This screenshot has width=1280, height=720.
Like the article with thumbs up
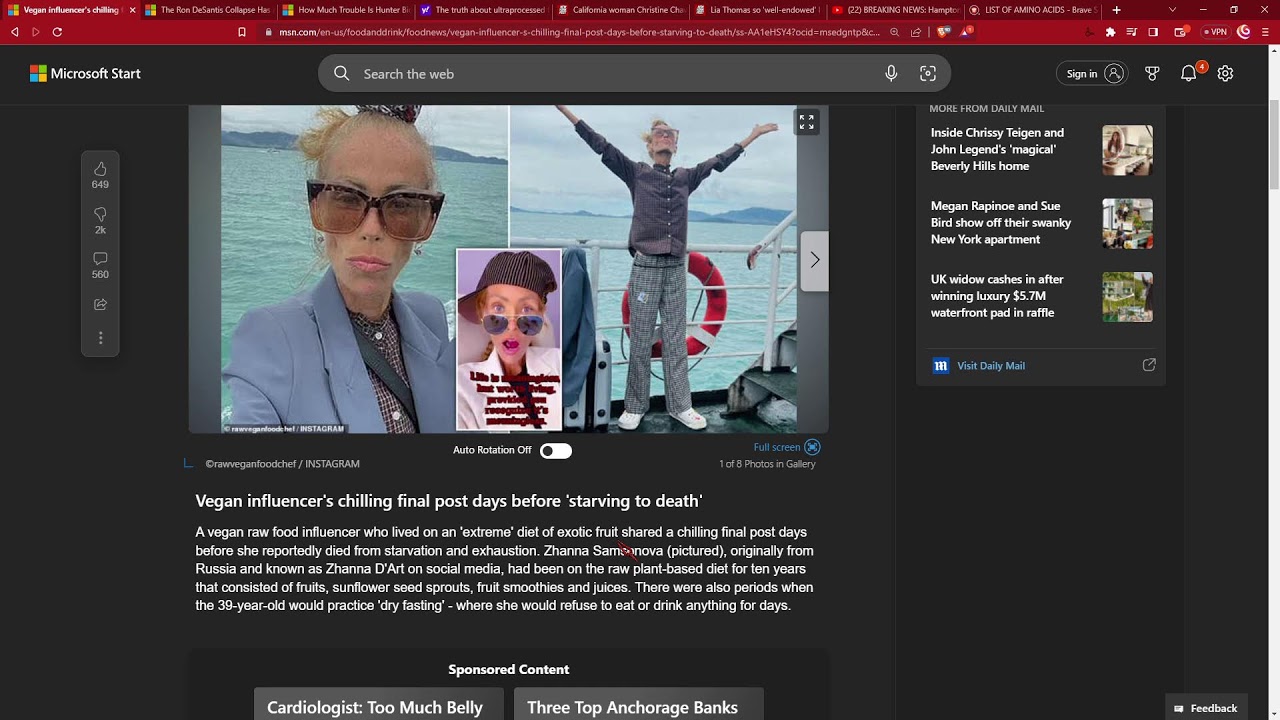[100, 168]
